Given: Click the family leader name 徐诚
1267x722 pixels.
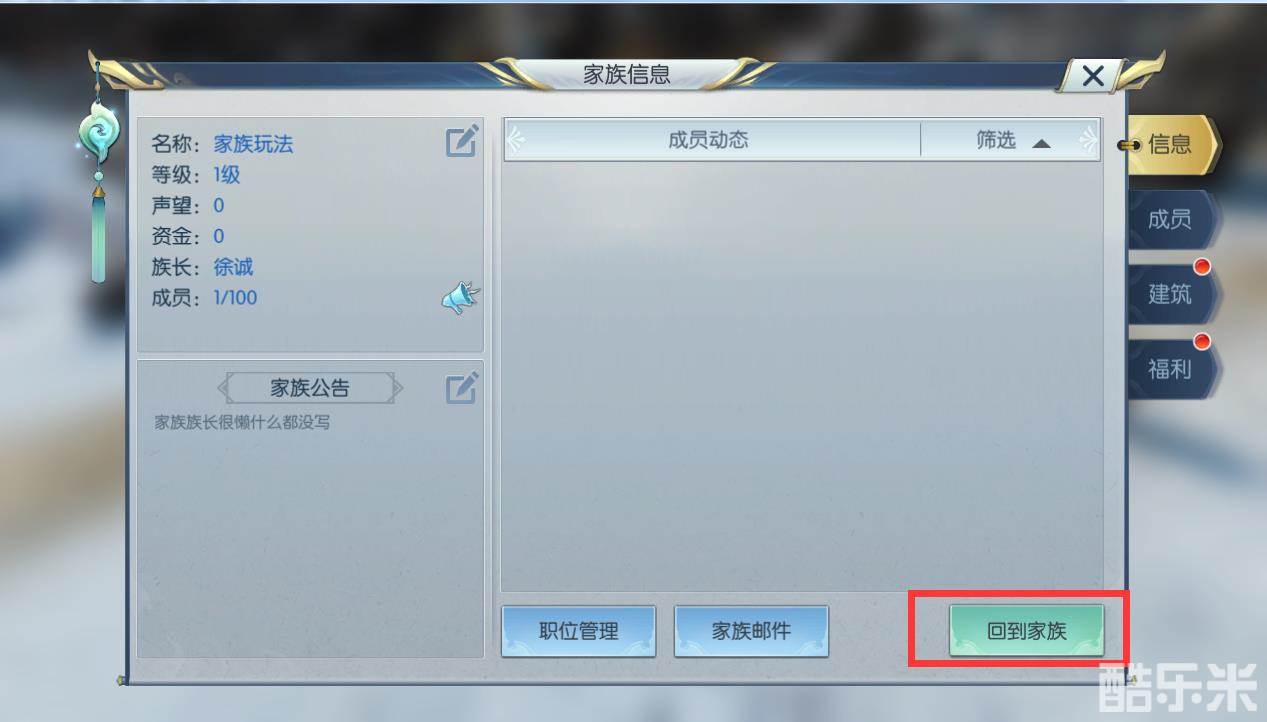Looking at the screenshot, I should (x=233, y=267).
